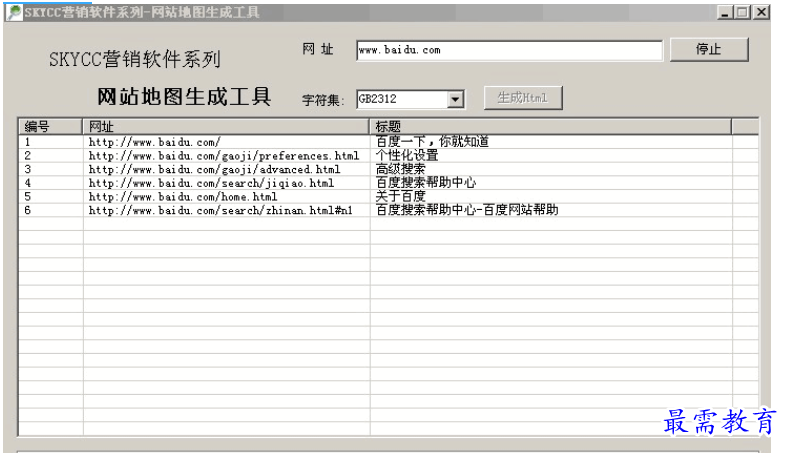Select row with gaoji/advanced.html URL
The width and height of the screenshot is (785, 453).
click(x=388, y=169)
